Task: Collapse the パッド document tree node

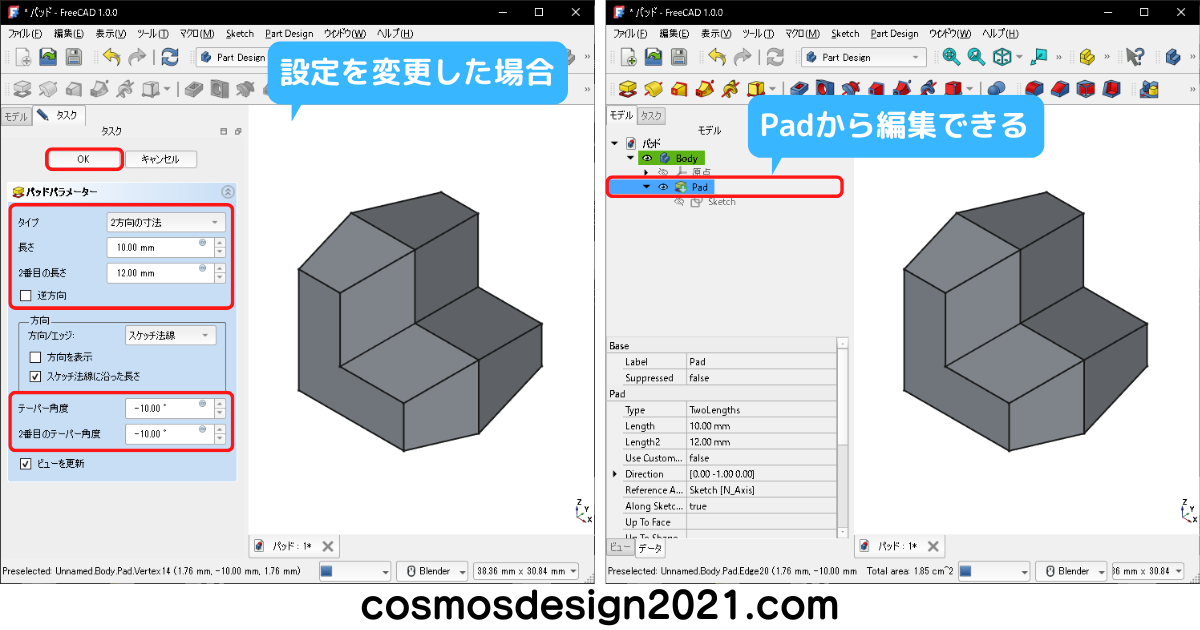Action: click(x=615, y=143)
